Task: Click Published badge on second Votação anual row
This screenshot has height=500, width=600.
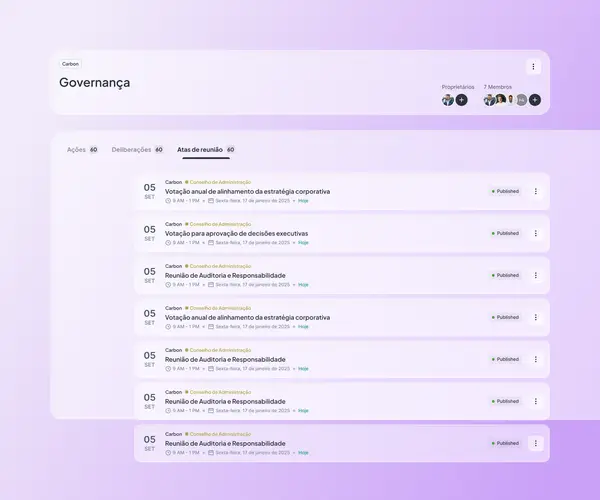Action: [x=505, y=317]
